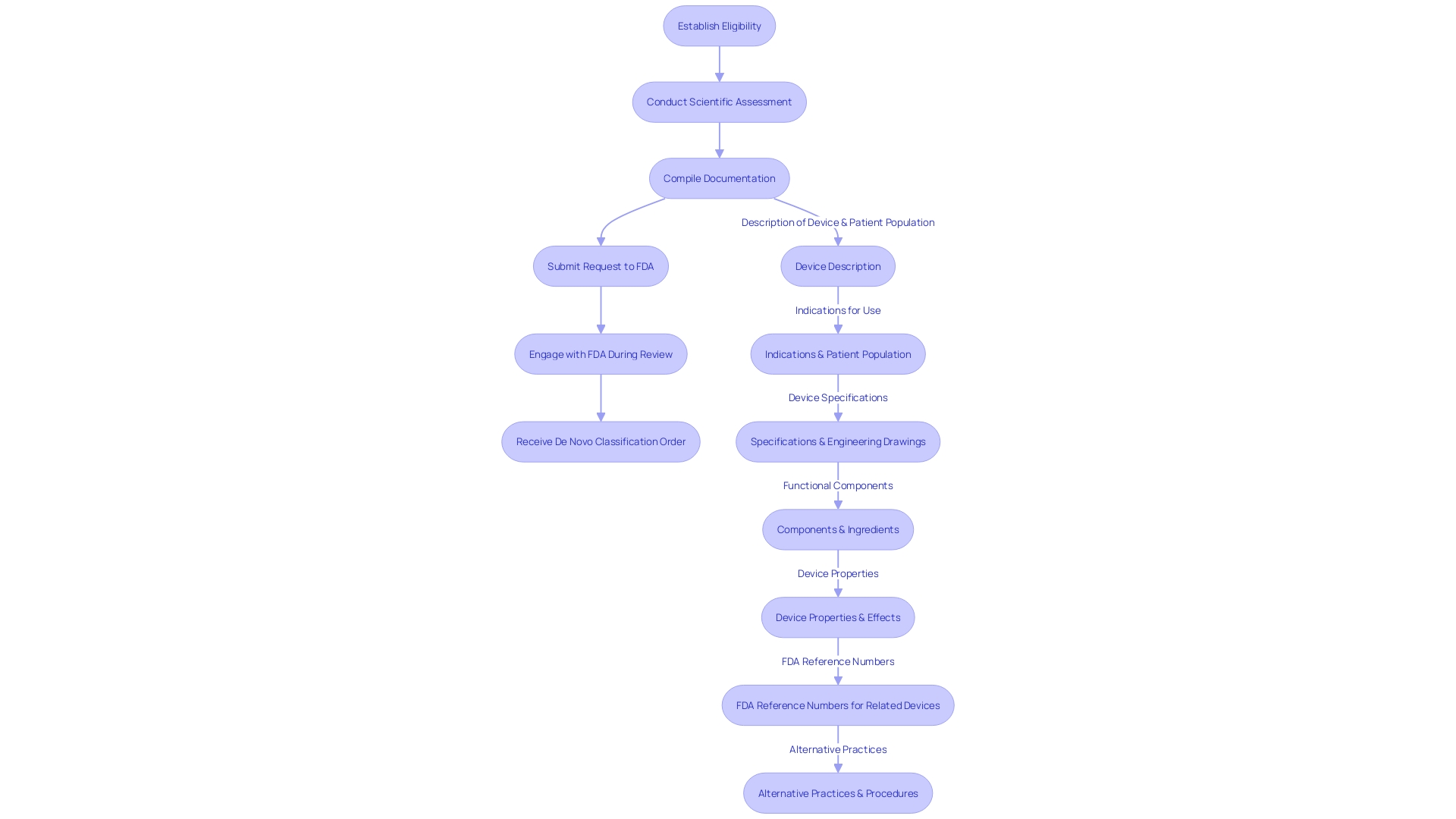Viewport: 1456px width, 819px height.
Task: Select the Submit Request to FDA node
Action: 600,266
